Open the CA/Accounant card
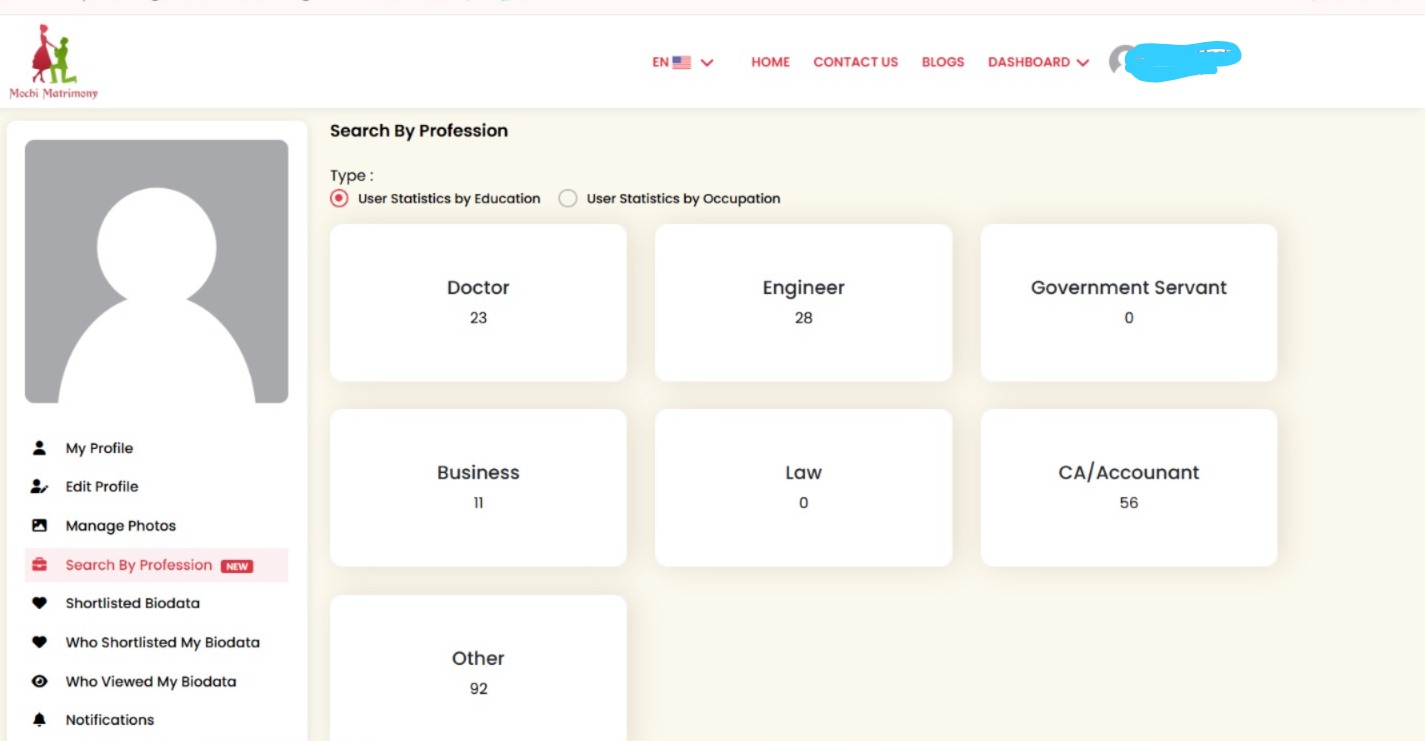Viewport: 1425px width, 741px height. (1128, 487)
